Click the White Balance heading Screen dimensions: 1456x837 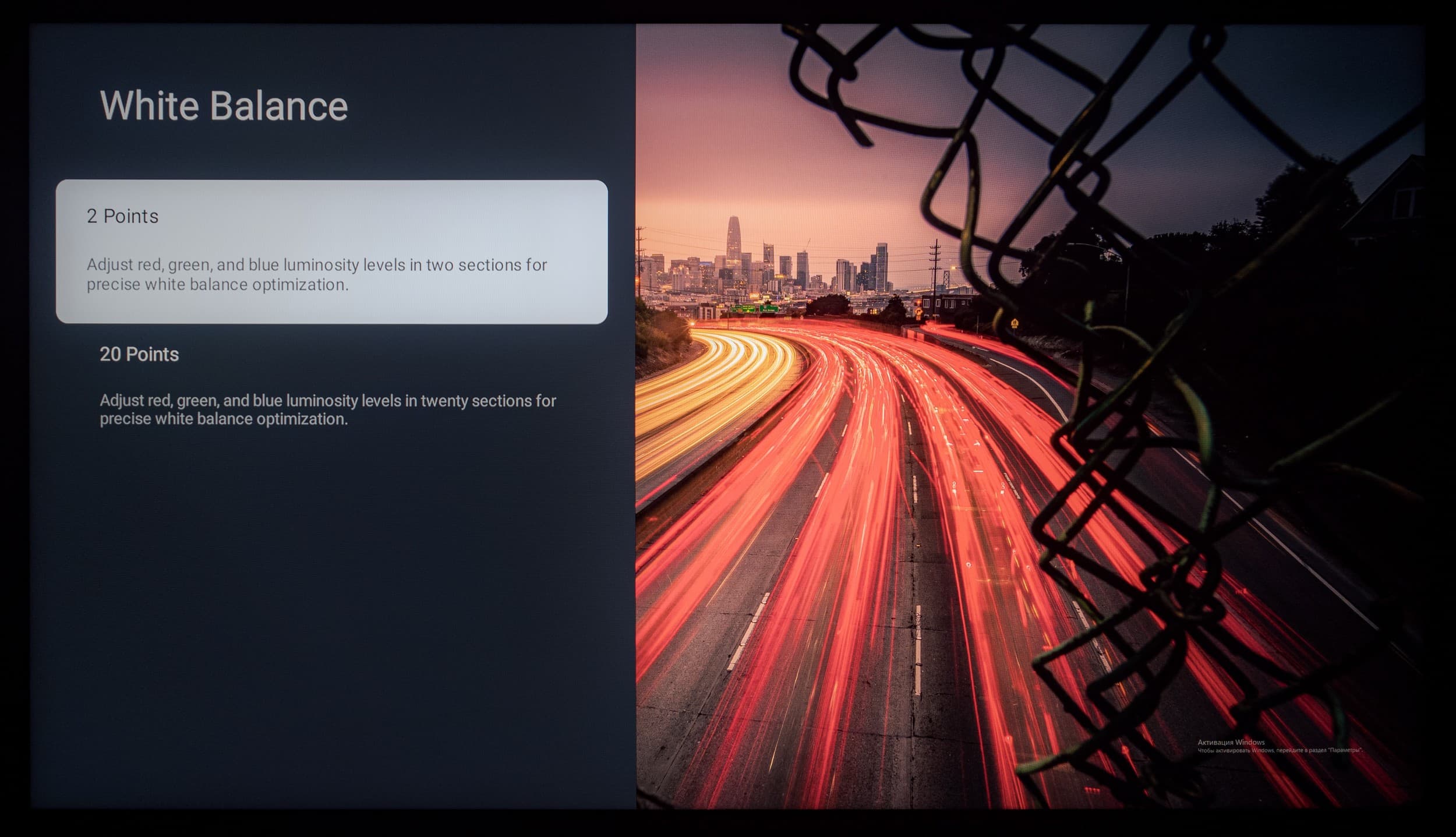(x=224, y=105)
